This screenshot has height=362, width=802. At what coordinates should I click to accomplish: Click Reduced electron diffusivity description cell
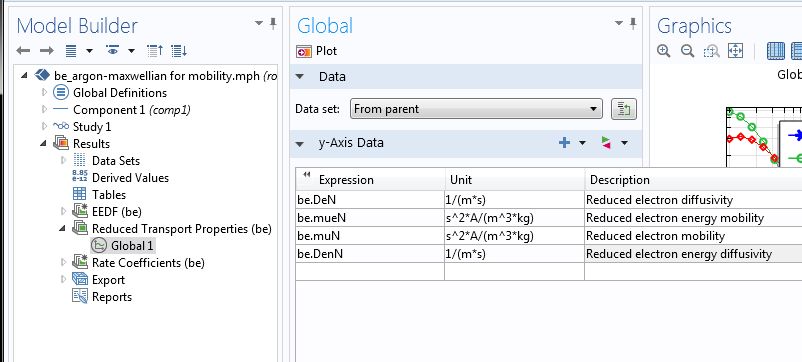694,200
